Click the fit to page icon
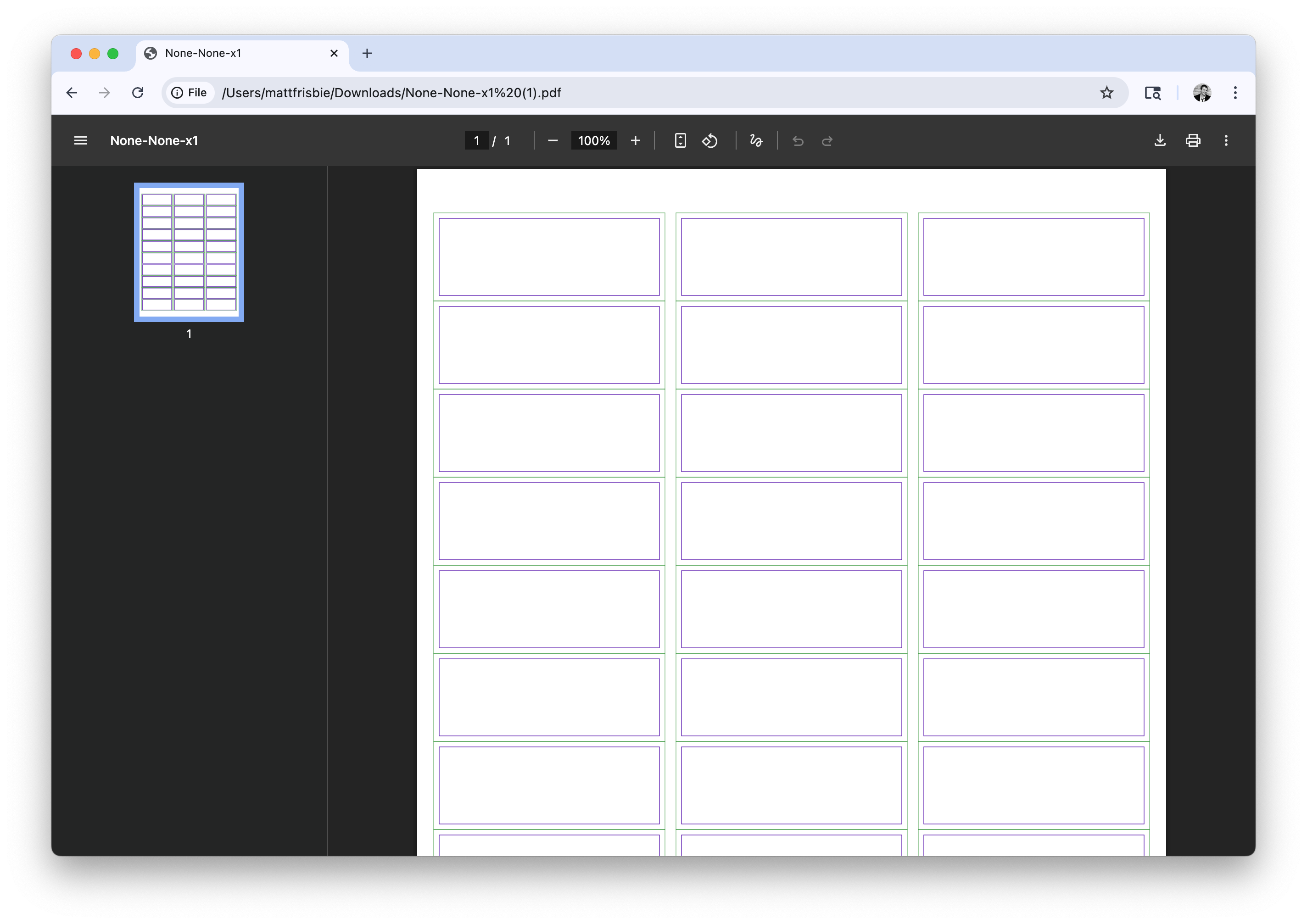The image size is (1307, 924). (680, 140)
